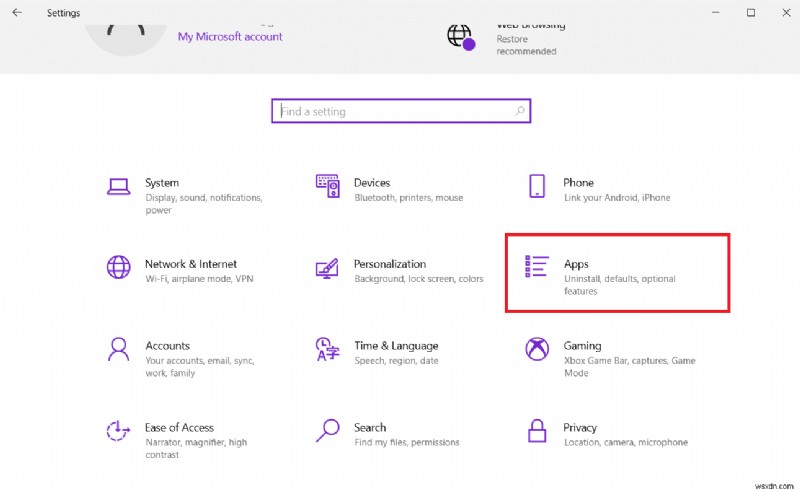Open the Gaming settings label
Screen dimensions: 800x492
(x=582, y=346)
